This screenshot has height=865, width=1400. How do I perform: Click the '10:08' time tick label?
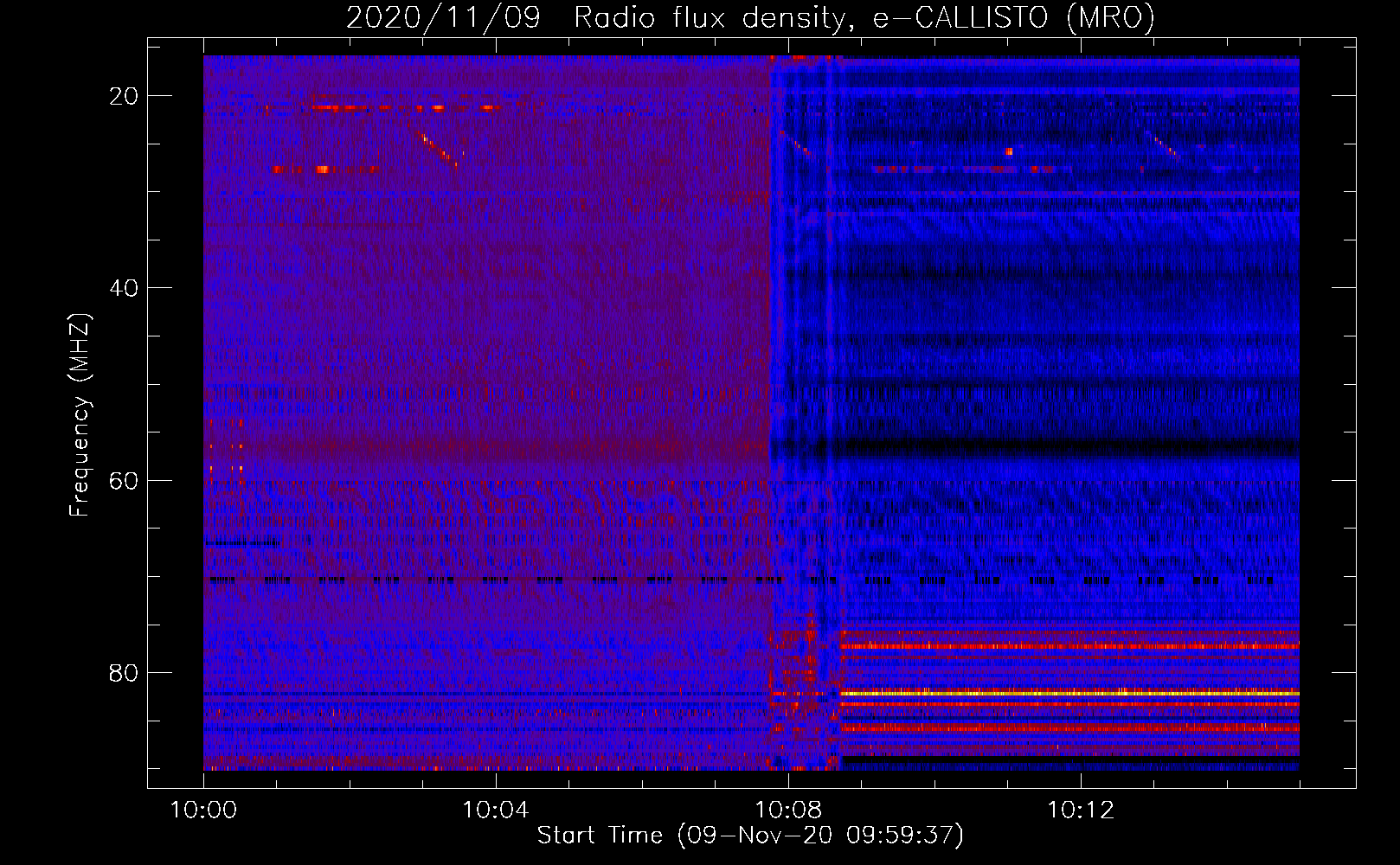788,810
